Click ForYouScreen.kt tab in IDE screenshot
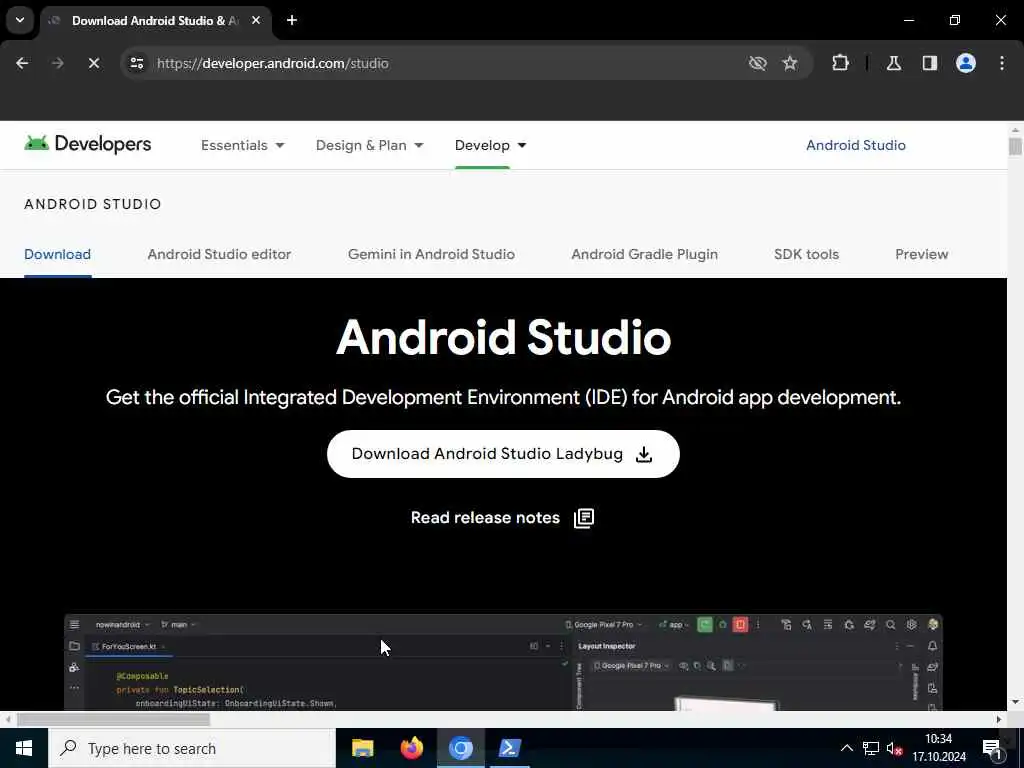Image resolution: width=1024 pixels, height=768 pixels. (x=129, y=647)
